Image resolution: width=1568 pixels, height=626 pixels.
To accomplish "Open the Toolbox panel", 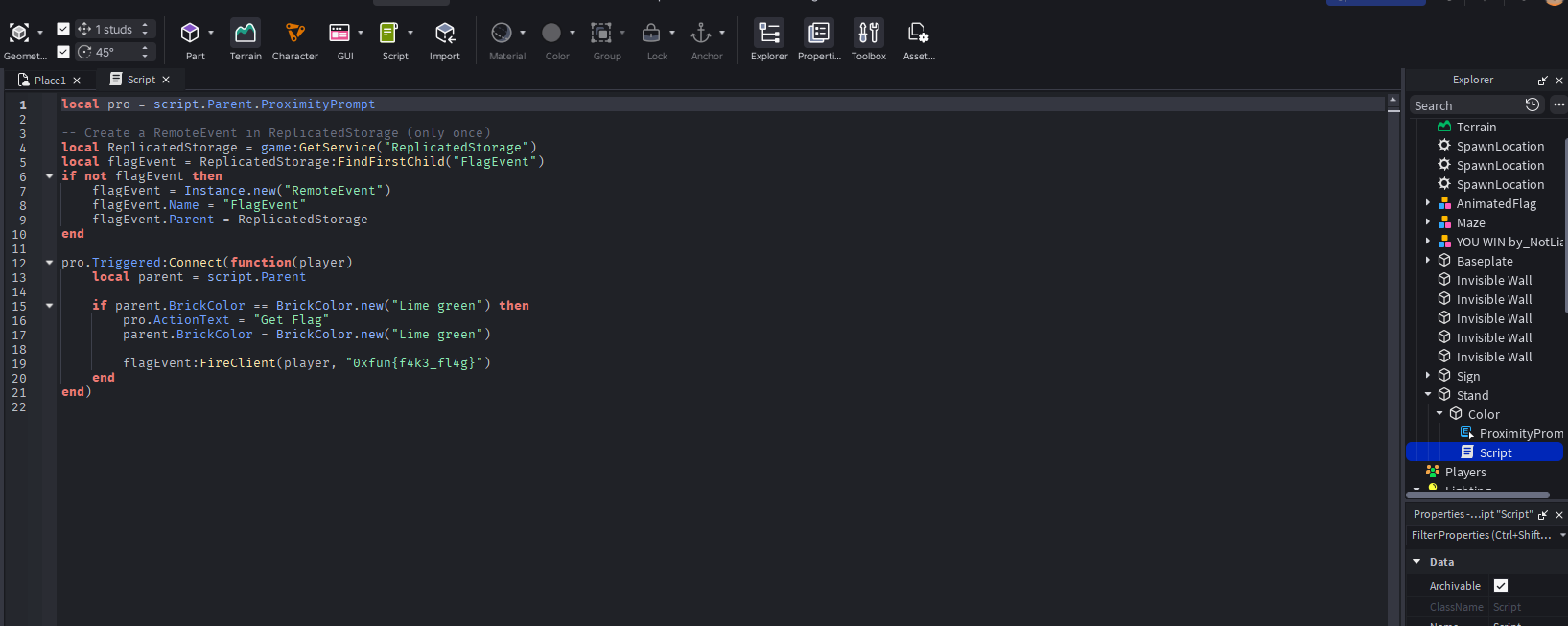I will 868,34.
